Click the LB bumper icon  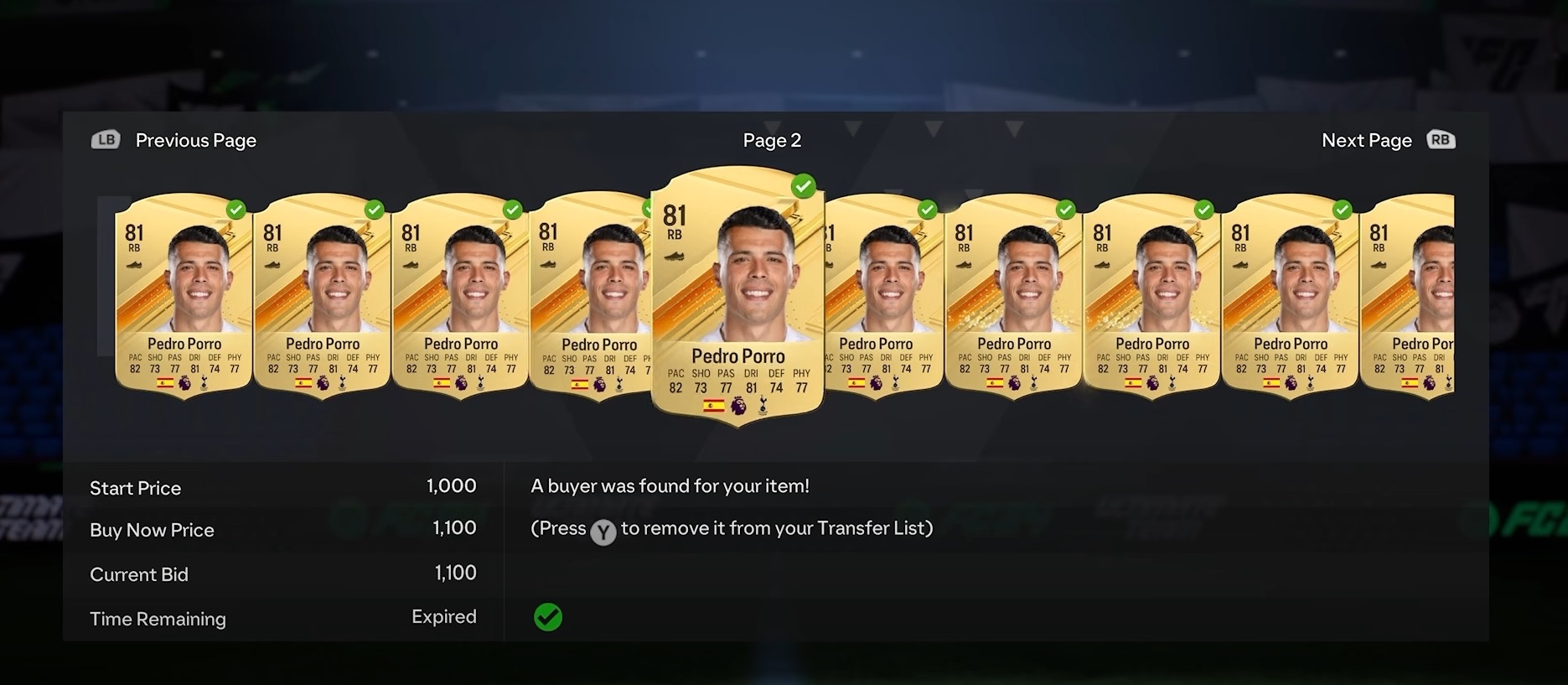pyautogui.click(x=106, y=140)
